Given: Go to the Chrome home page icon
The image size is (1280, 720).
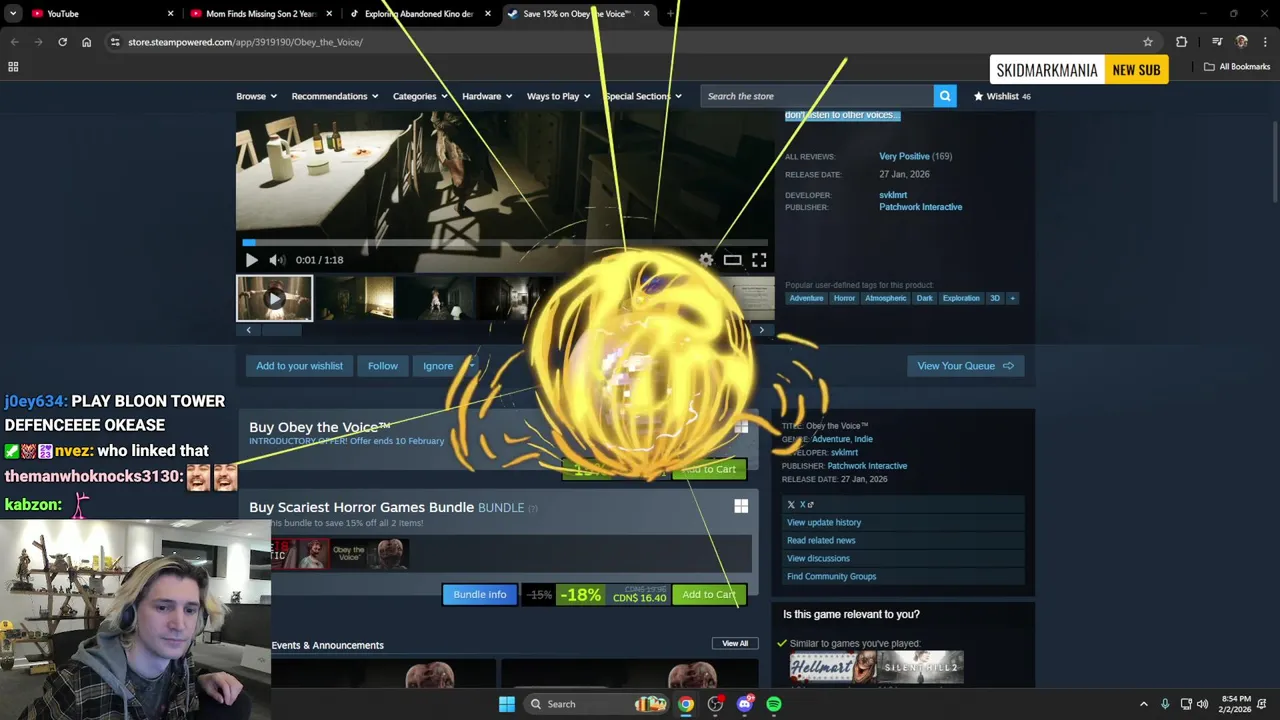Looking at the screenshot, I should (x=86, y=42).
